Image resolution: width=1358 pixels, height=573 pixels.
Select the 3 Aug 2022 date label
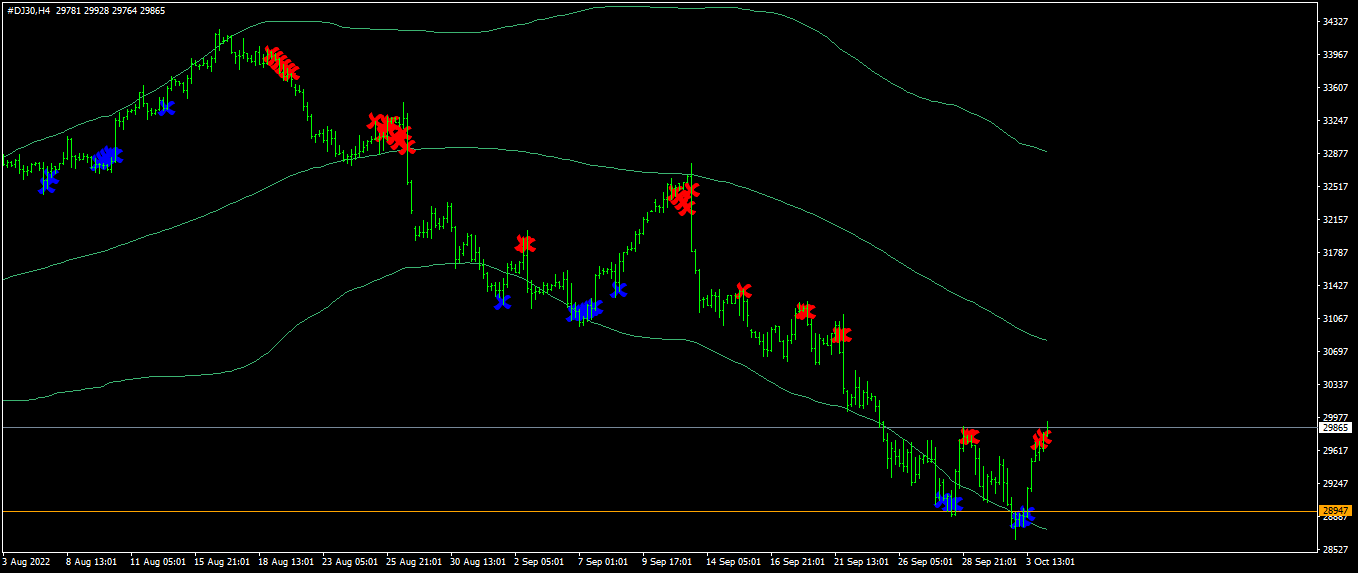26,562
